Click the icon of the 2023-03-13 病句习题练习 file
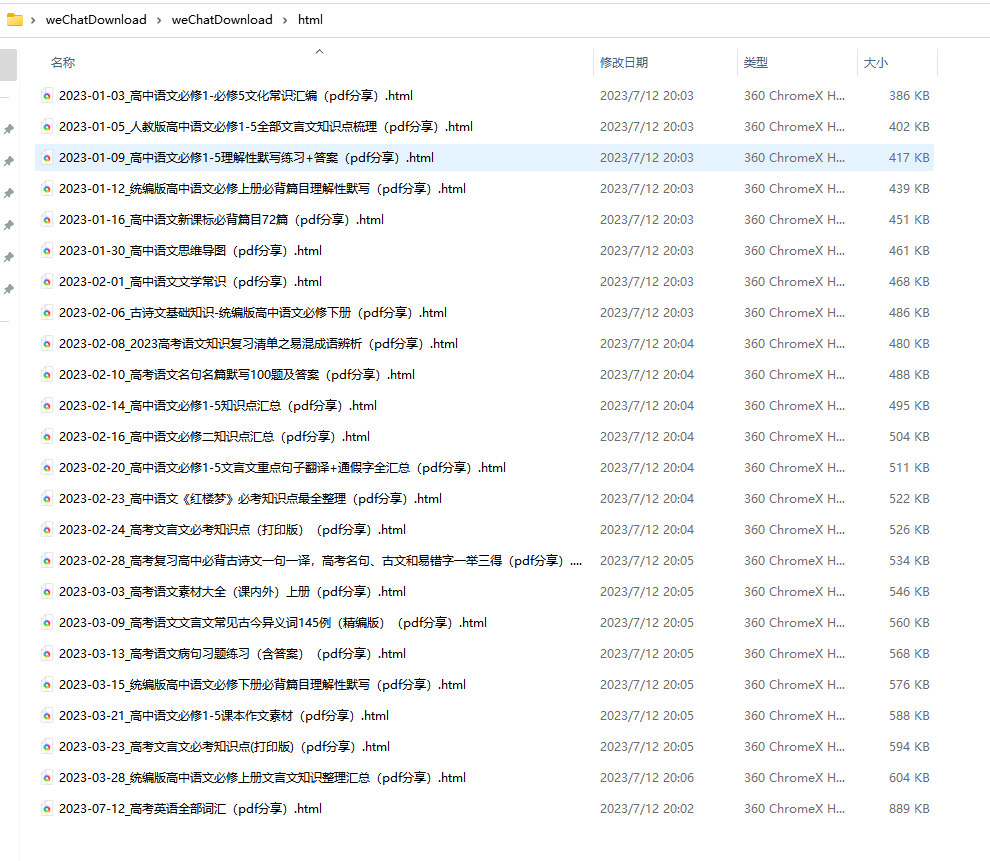 coord(46,654)
